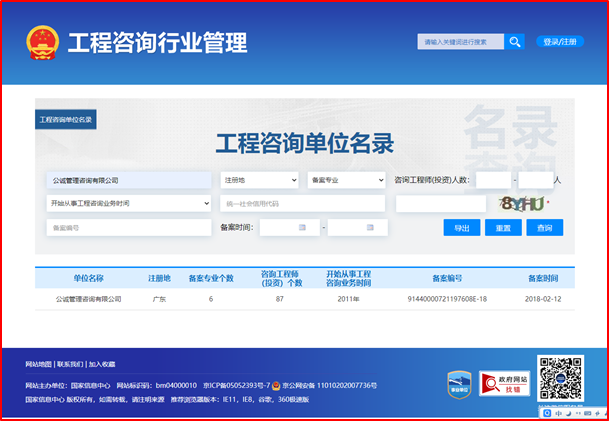Click the 查询 search button
This screenshot has width=609, height=421.
[544, 228]
